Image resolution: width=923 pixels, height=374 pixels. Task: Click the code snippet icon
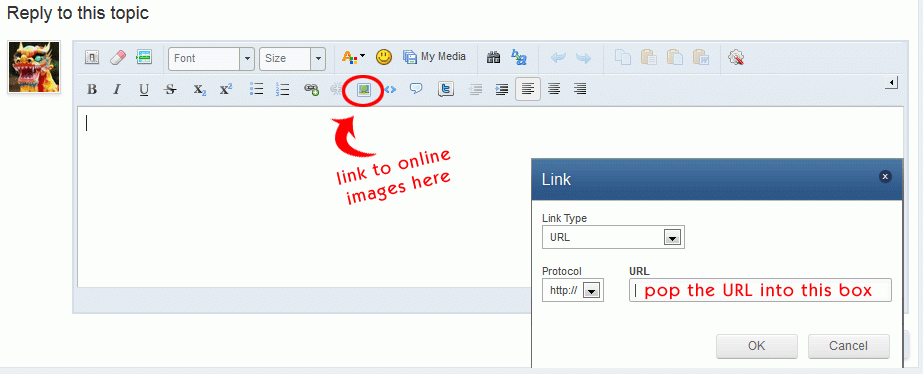(390, 90)
